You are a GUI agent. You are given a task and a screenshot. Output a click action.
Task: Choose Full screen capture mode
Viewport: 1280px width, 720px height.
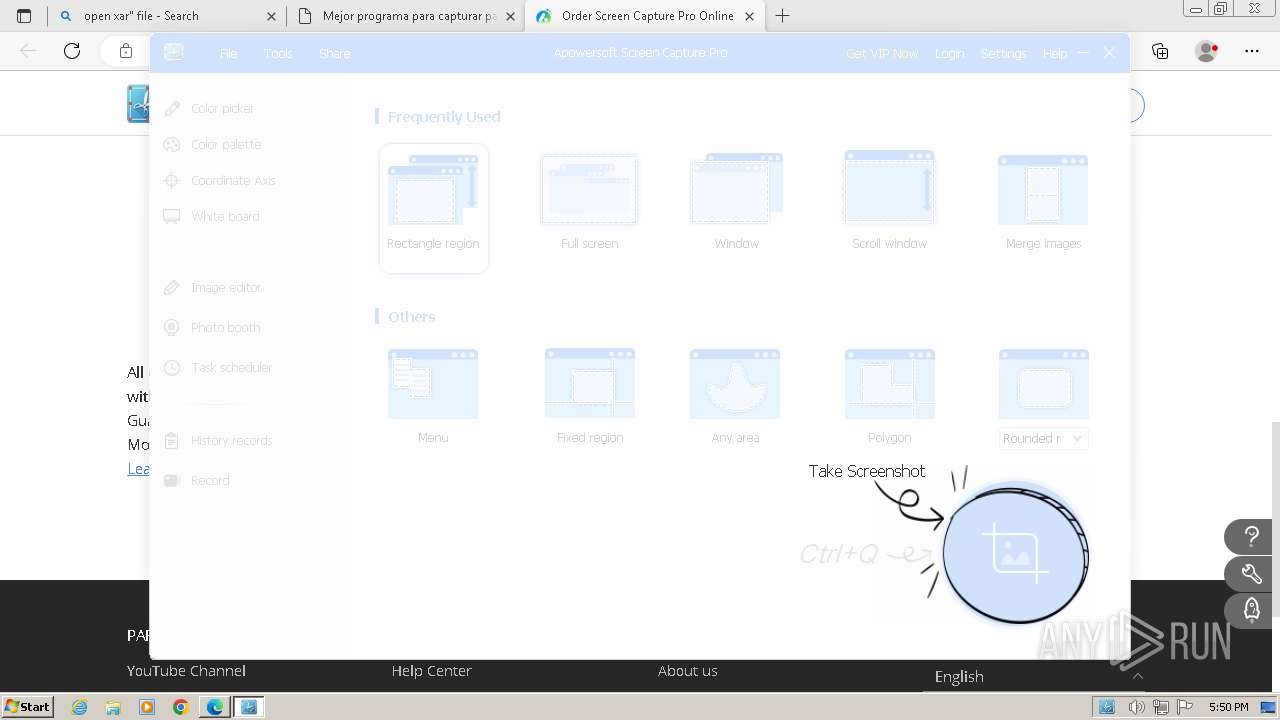coord(589,200)
